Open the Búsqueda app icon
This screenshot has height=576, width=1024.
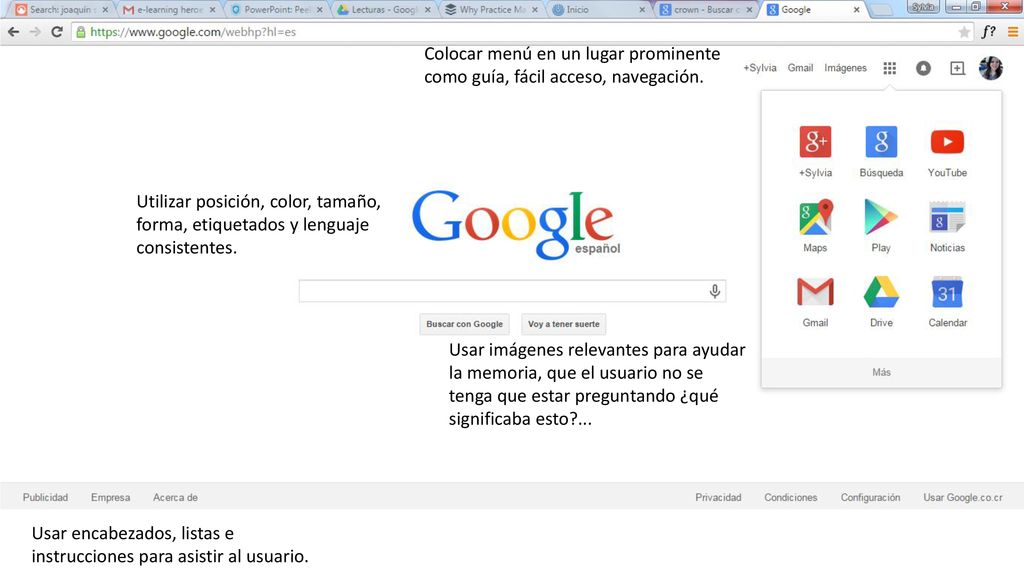[881, 142]
